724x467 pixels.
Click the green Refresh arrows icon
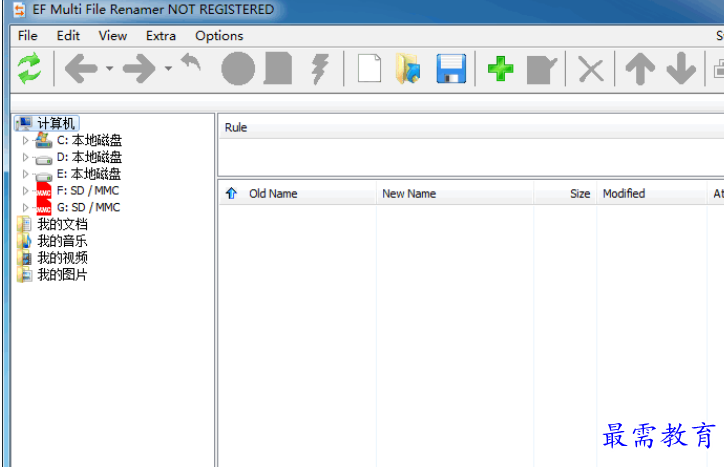(29, 69)
